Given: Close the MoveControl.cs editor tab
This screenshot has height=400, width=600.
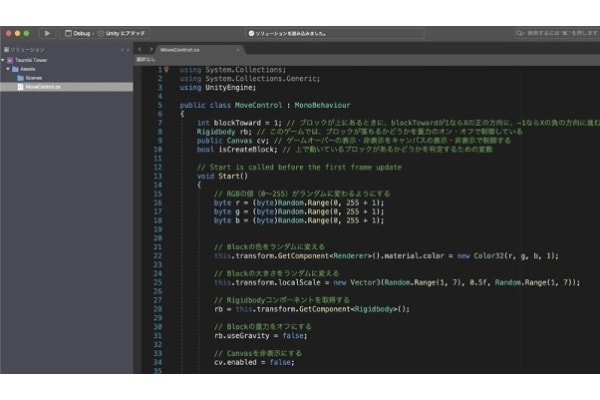Looking at the screenshot, I should [238, 50].
